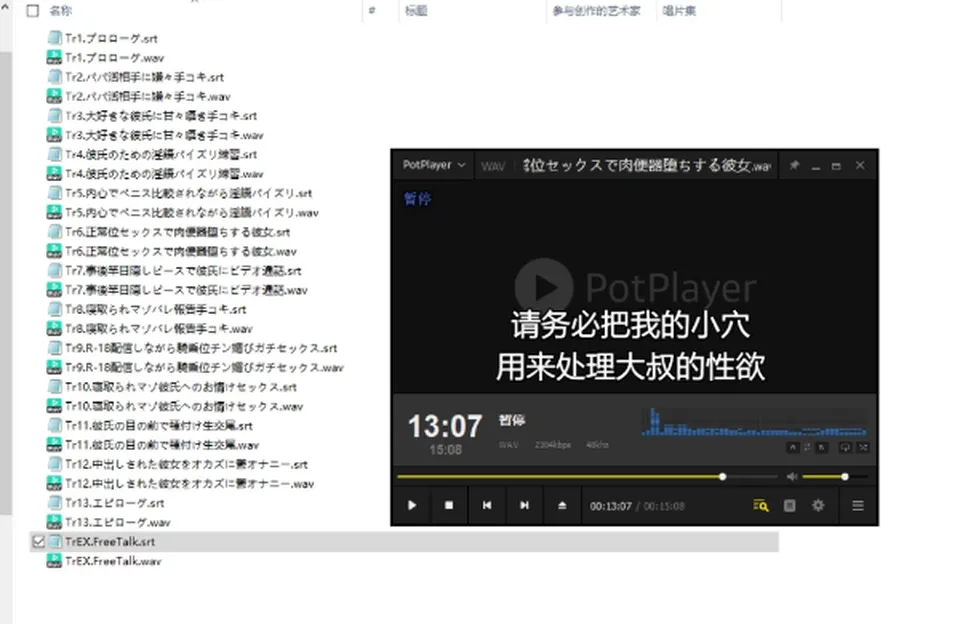Image resolution: width=960 pixels, height=624 pixels.
Task: Toggle the select-all checkbox in header
Action: [x=33, y=11]
